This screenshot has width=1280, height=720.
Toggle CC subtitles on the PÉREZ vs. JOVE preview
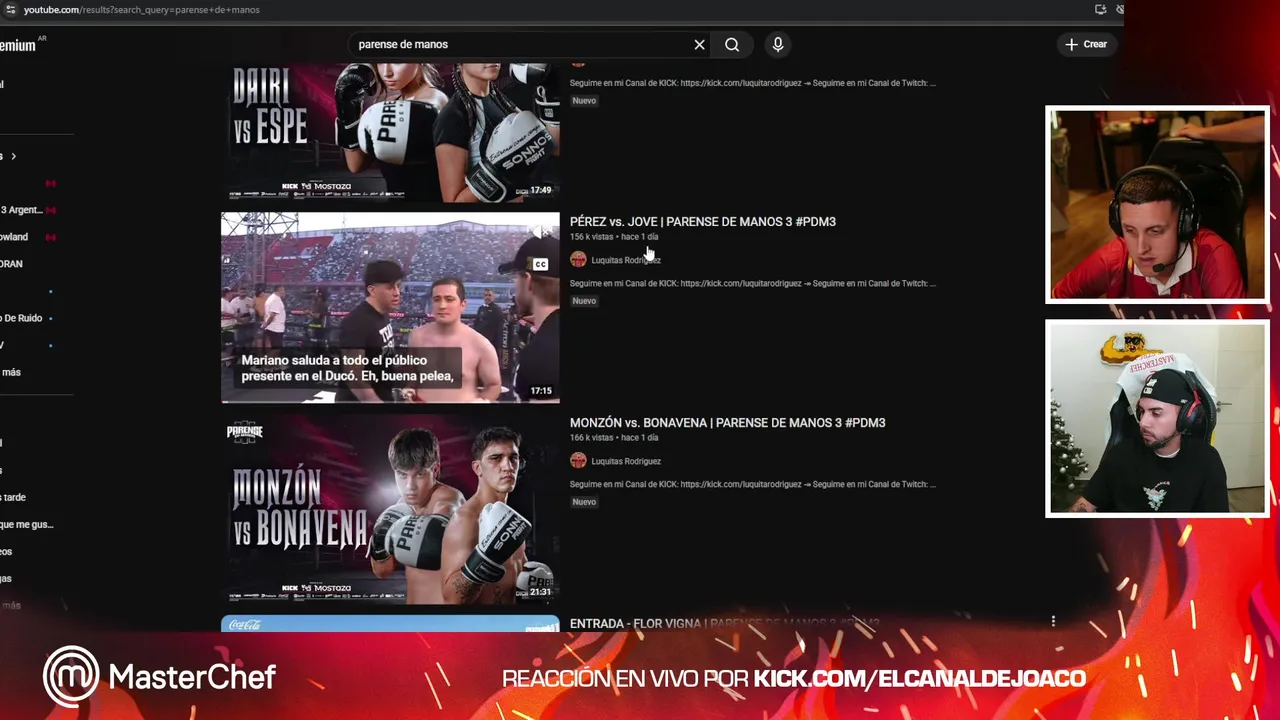click(540, 265)
